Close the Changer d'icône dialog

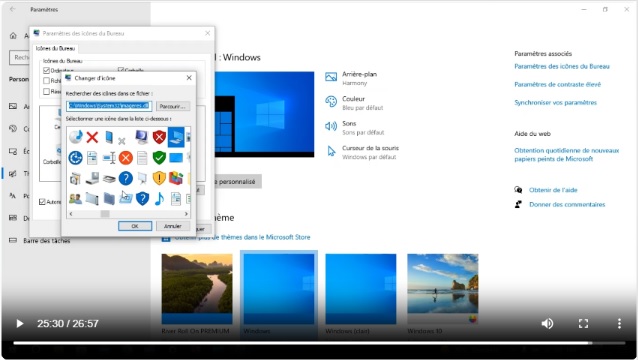pos(189,78)
